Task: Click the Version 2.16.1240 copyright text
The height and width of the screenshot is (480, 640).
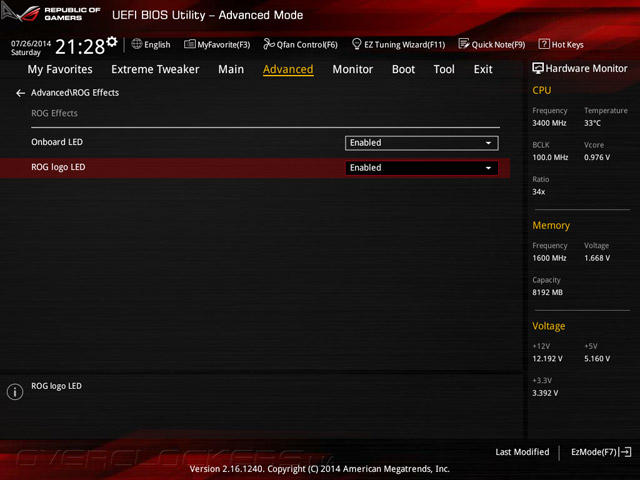Action: coord(320,469)
